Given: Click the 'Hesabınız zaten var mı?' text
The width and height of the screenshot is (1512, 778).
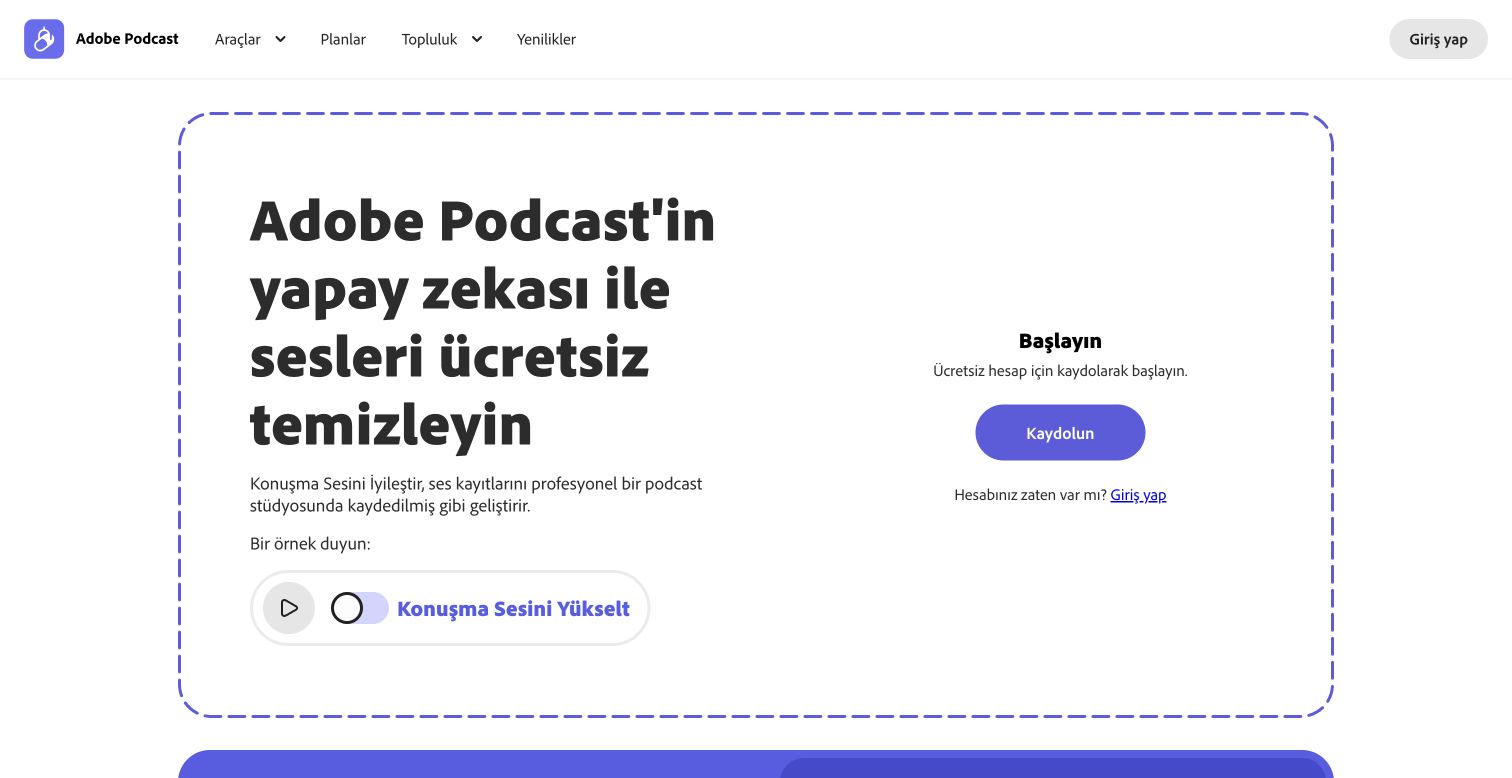Looking at the screenshot, I should click(1030, 495).
